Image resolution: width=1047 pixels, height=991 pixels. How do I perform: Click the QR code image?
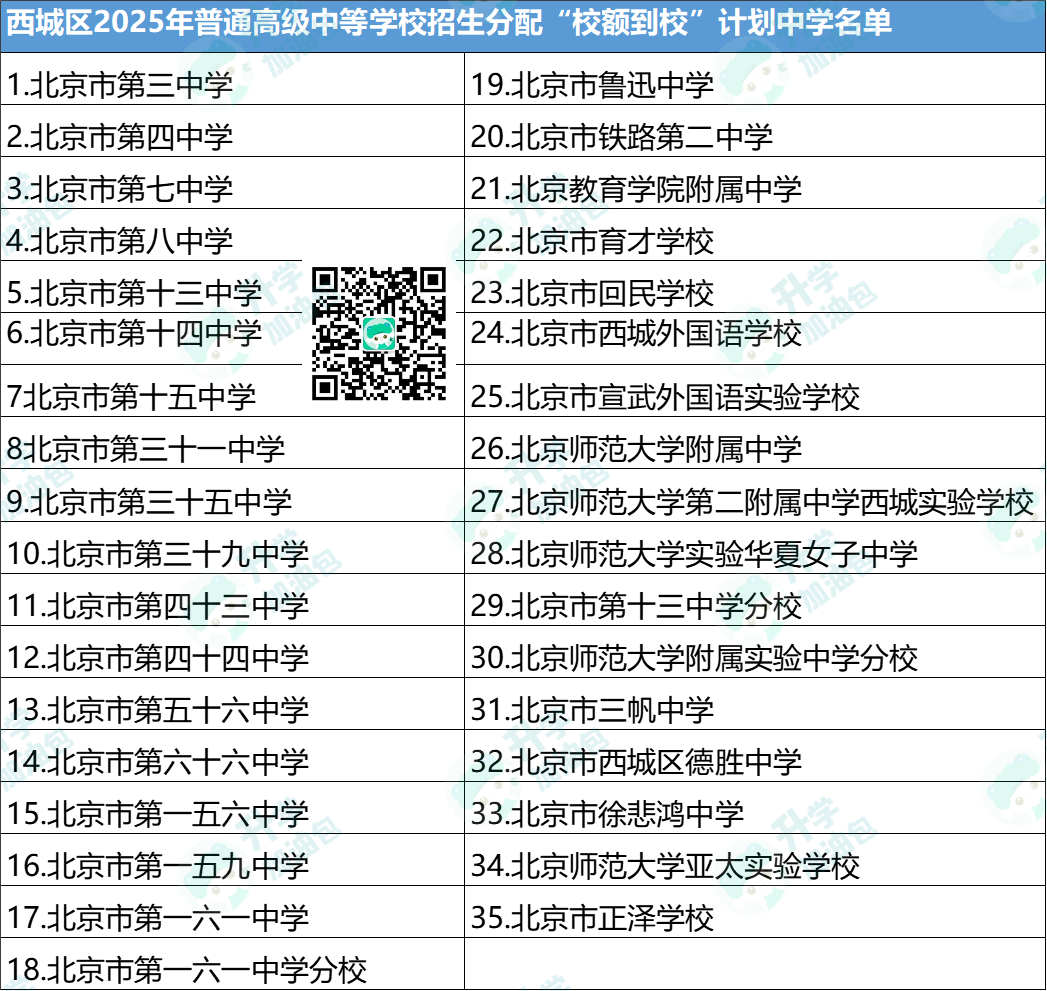(x=379, y=333)
